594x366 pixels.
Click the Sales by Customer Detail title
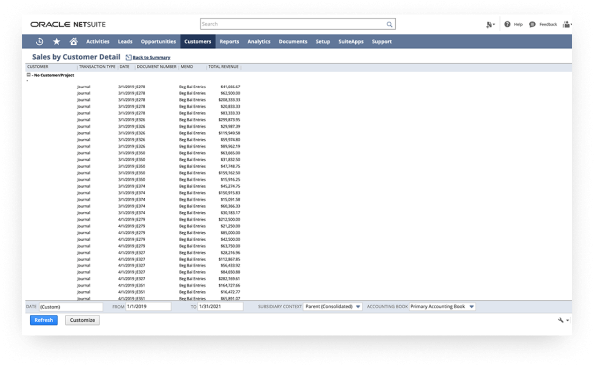(x=76, y=57)
